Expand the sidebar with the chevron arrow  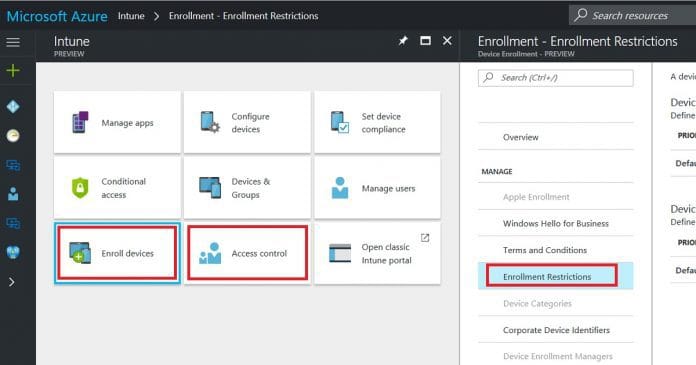[x=12, y=282]
